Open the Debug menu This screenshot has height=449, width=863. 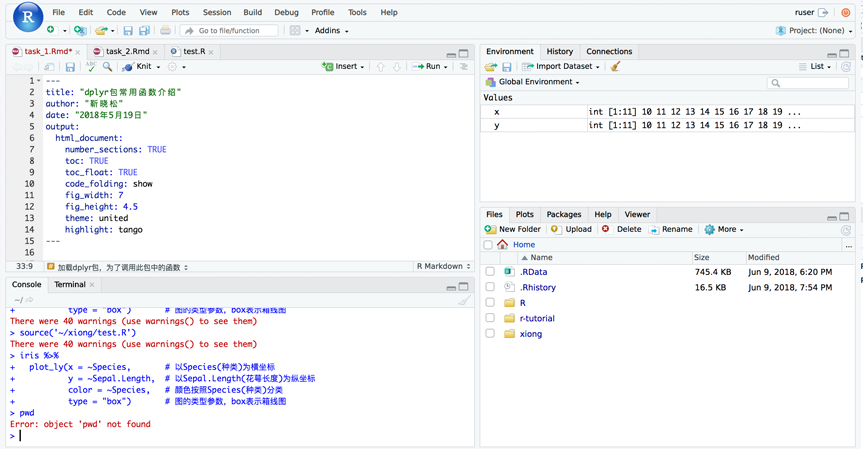click(286, 12)
